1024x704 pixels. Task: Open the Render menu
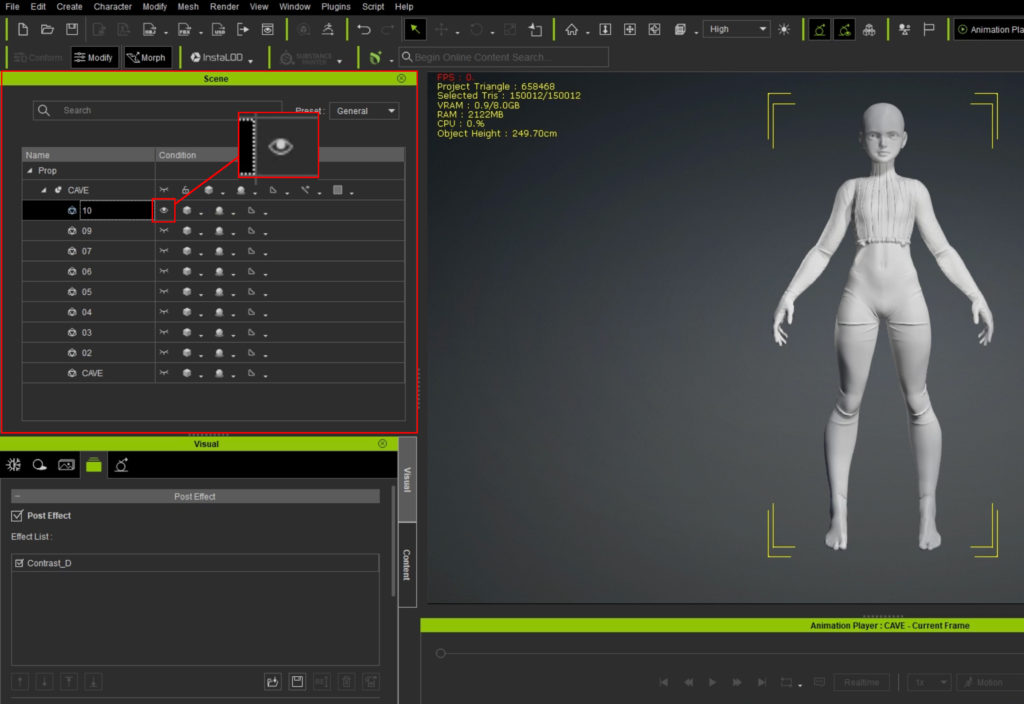coord(224,7)
